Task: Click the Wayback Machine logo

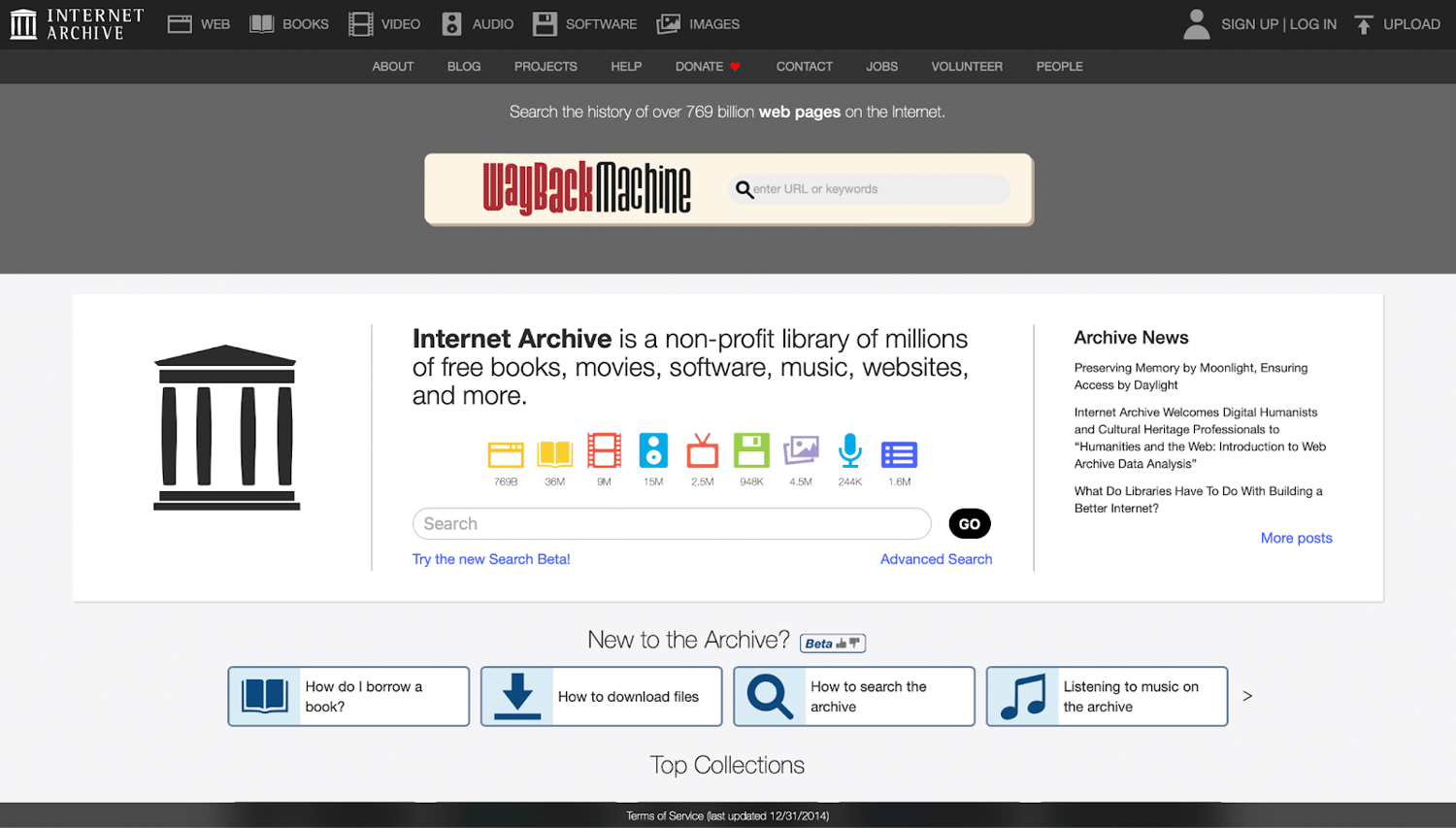Action: pyautogui.click(x=587, y=188)
